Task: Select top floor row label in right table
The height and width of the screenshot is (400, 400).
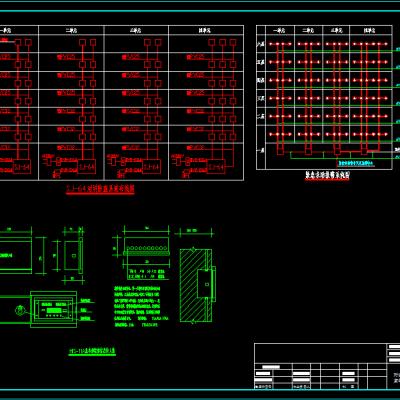Action: (x=261, y=44)
